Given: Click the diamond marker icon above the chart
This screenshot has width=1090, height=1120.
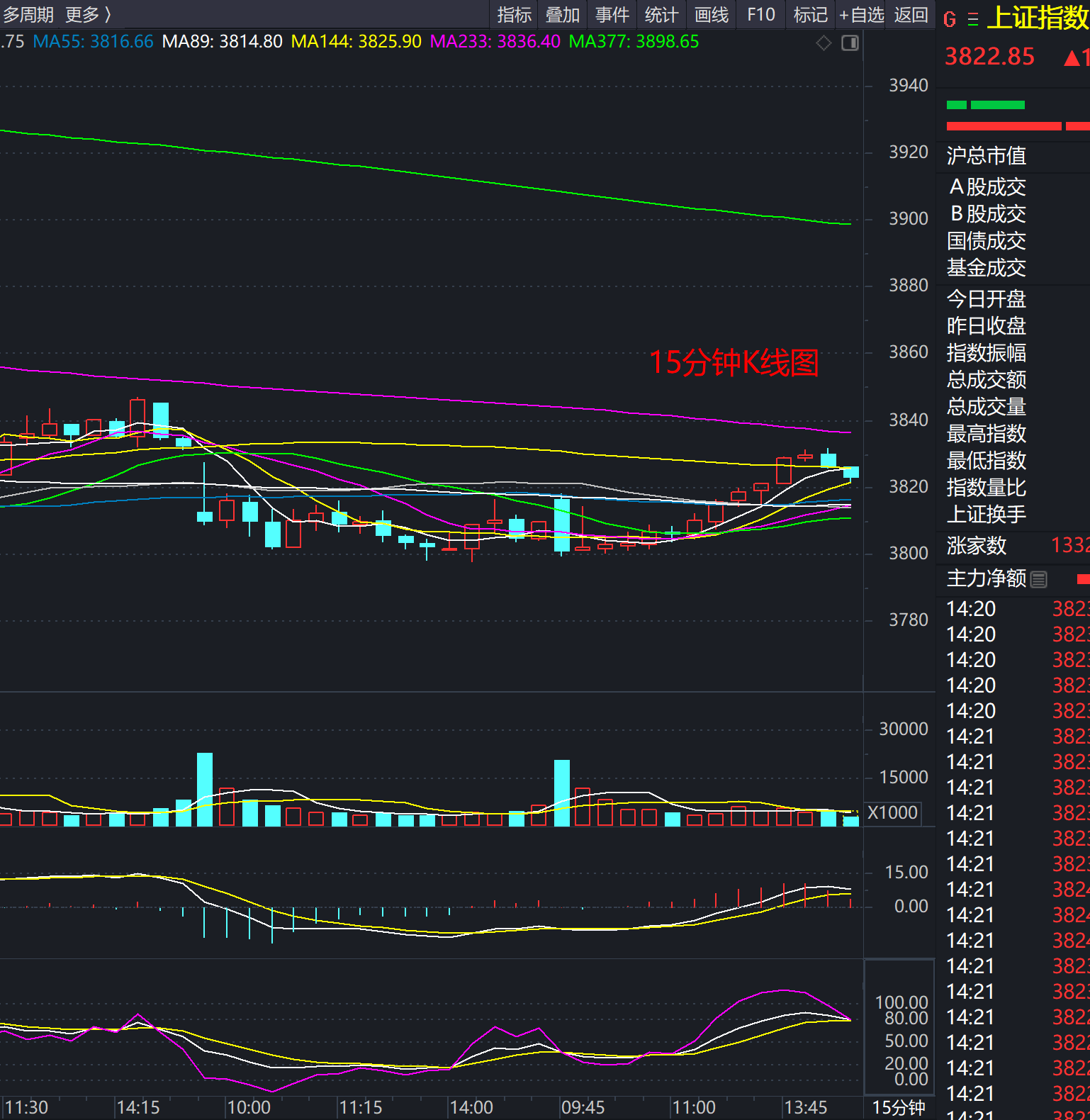Looking at the screenshot, I should point(824,43).
